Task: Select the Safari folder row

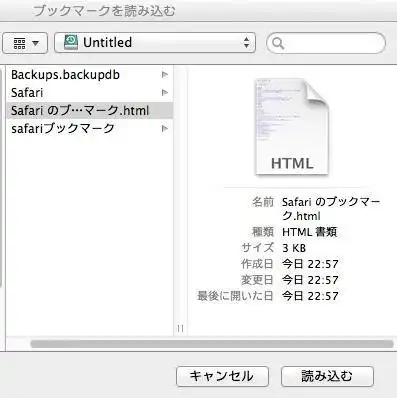Action: tap(89, 92)
